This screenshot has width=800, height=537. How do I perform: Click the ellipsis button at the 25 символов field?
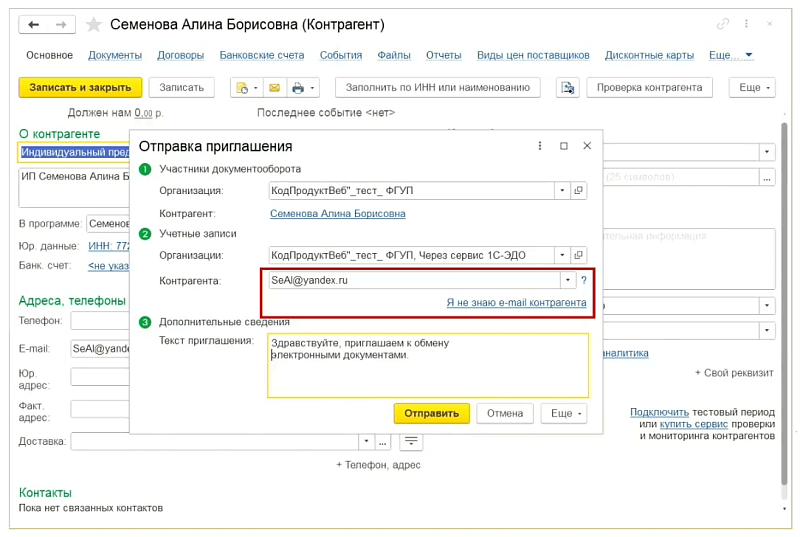click(x=767, y=177)
